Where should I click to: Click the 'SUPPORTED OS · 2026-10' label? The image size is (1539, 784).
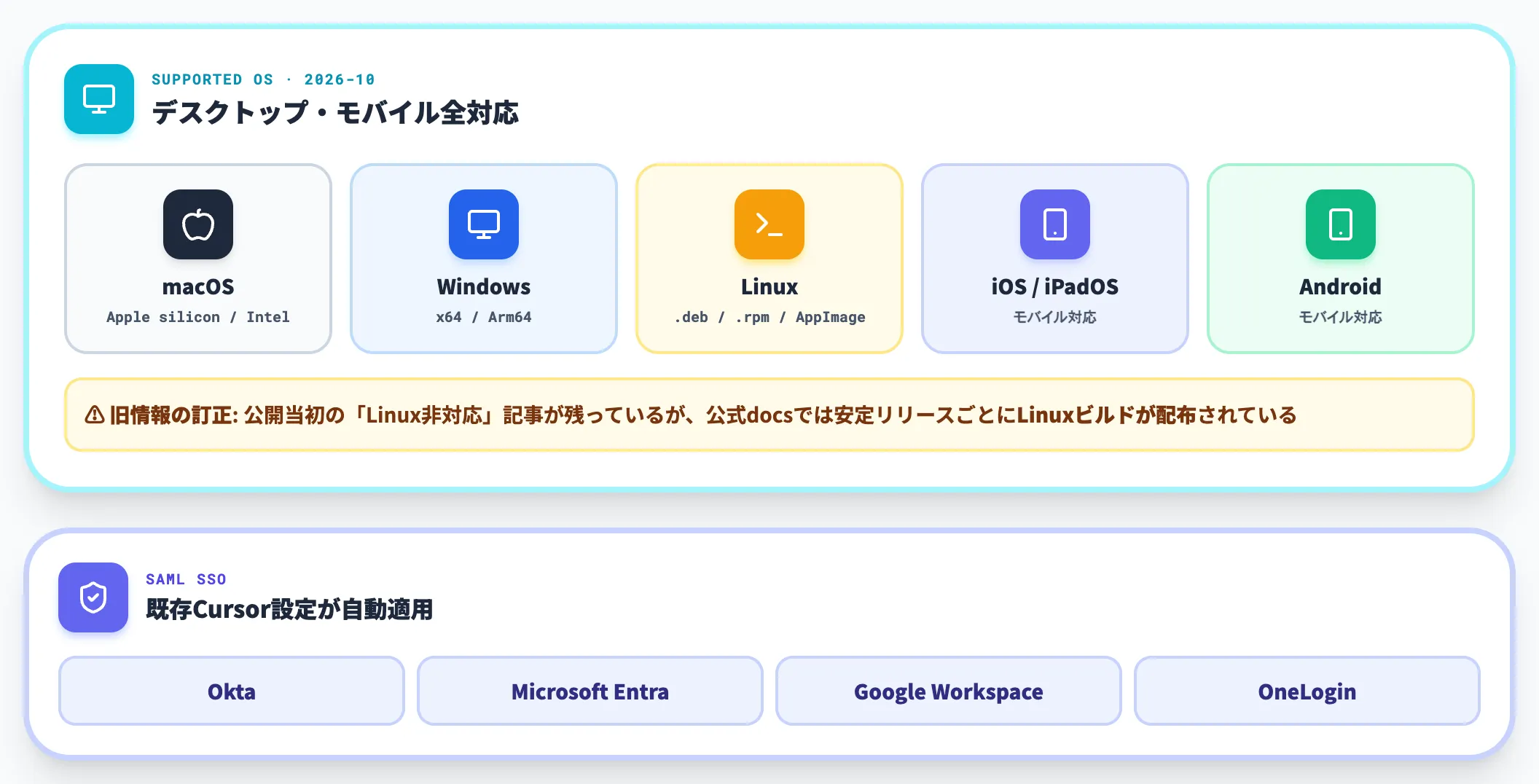tap(263, 79)
